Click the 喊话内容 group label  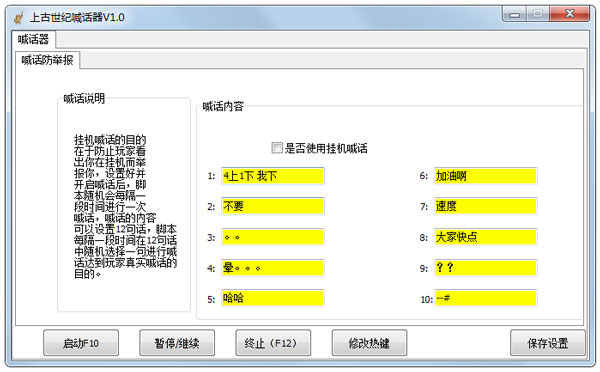223,106
